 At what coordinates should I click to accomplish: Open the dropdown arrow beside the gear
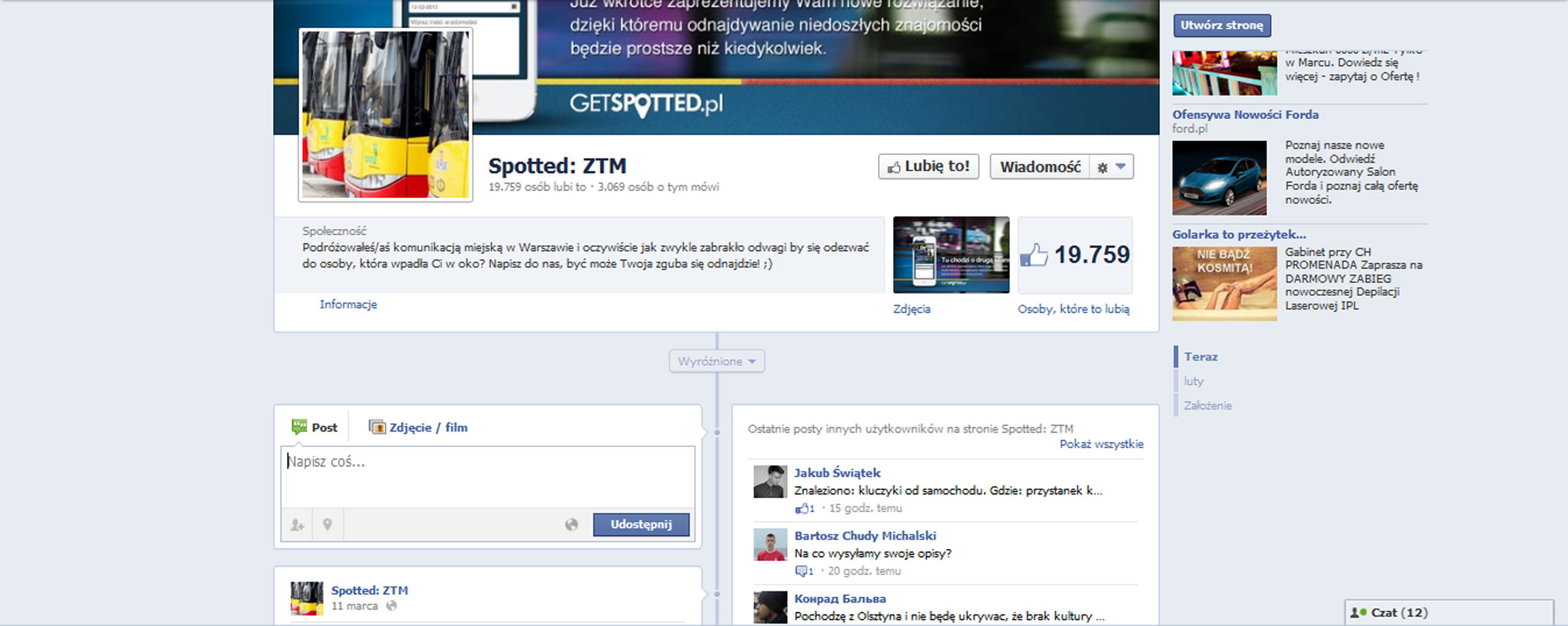click(x=1121, y=167)
